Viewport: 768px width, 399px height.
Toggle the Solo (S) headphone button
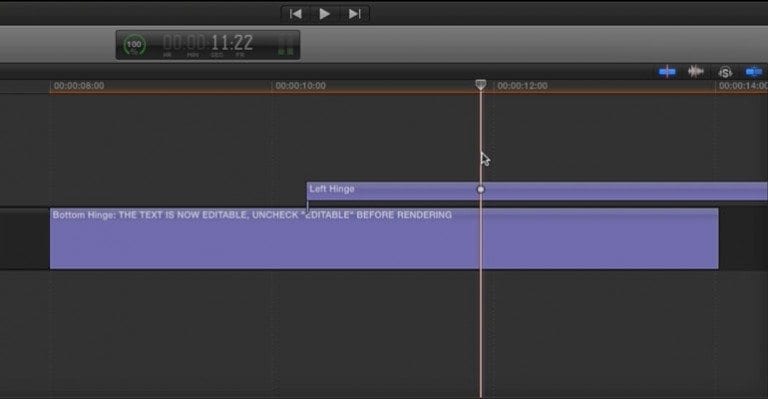click(725, 72)
